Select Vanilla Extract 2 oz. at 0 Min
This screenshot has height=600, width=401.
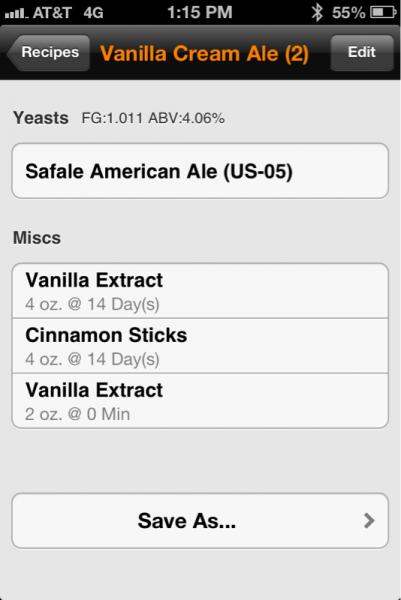click(200, 401)
